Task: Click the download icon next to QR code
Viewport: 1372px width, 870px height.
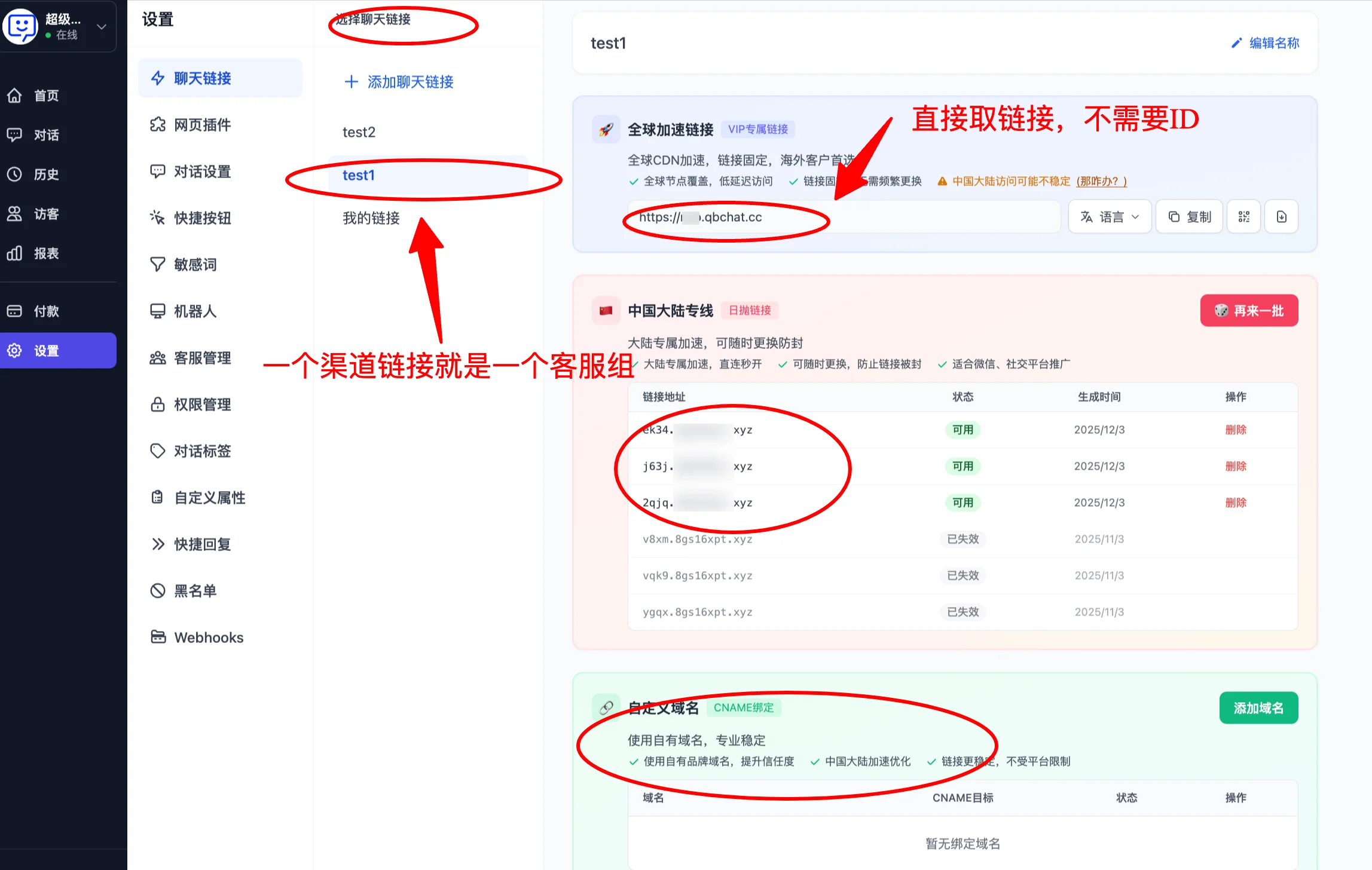Action: (x=1281, y=216)
